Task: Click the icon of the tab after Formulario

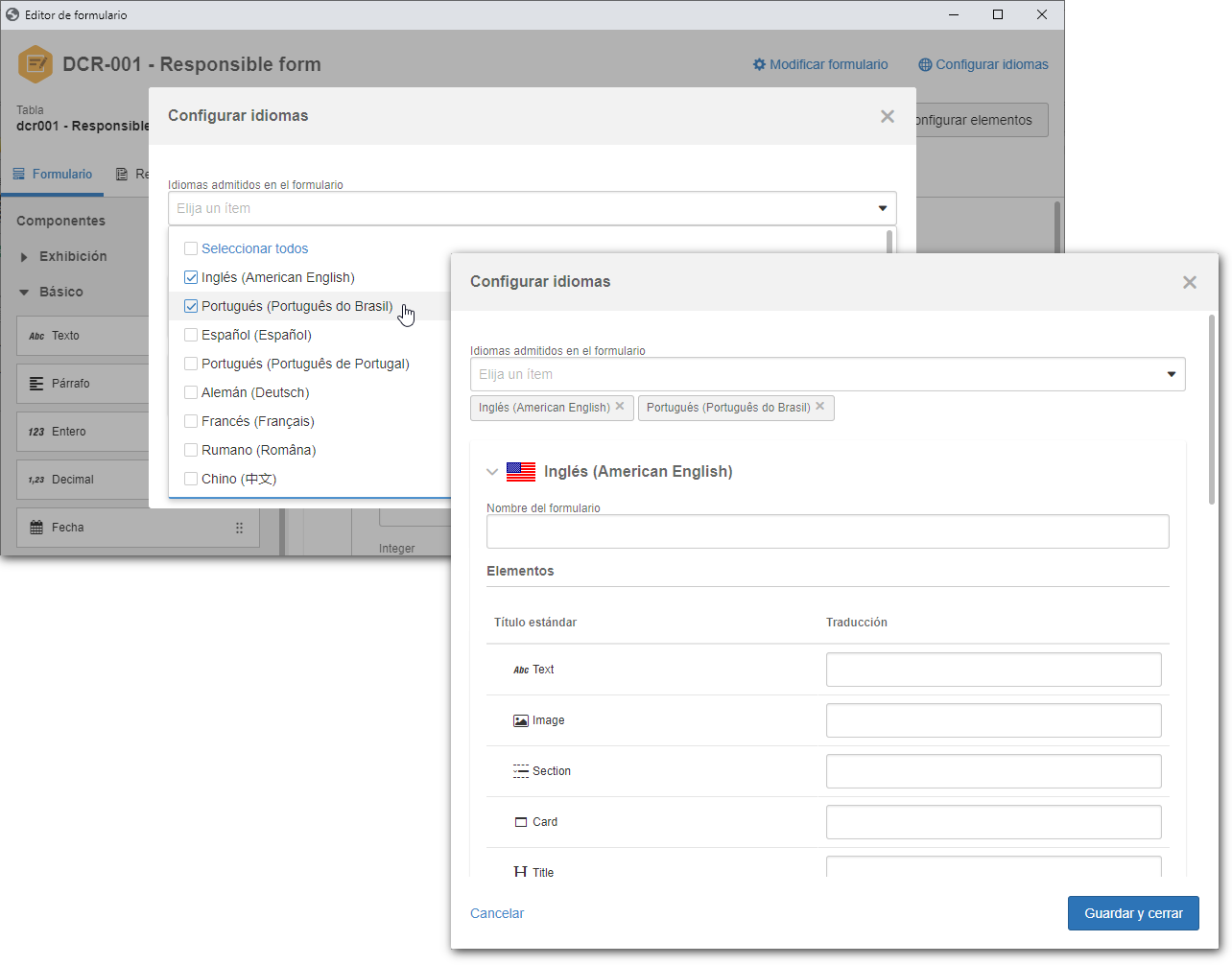Action: point(122,175)
